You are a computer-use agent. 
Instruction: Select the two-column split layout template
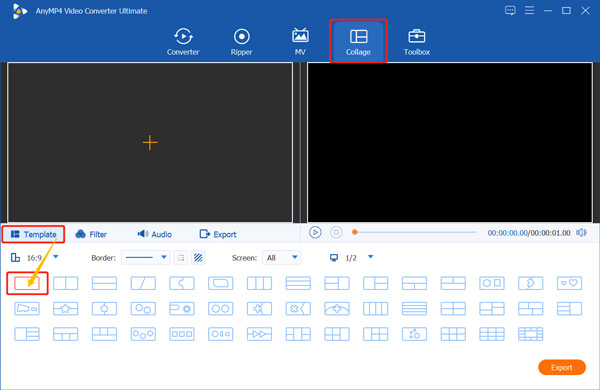pyautogui.click(x=65, y=283)
